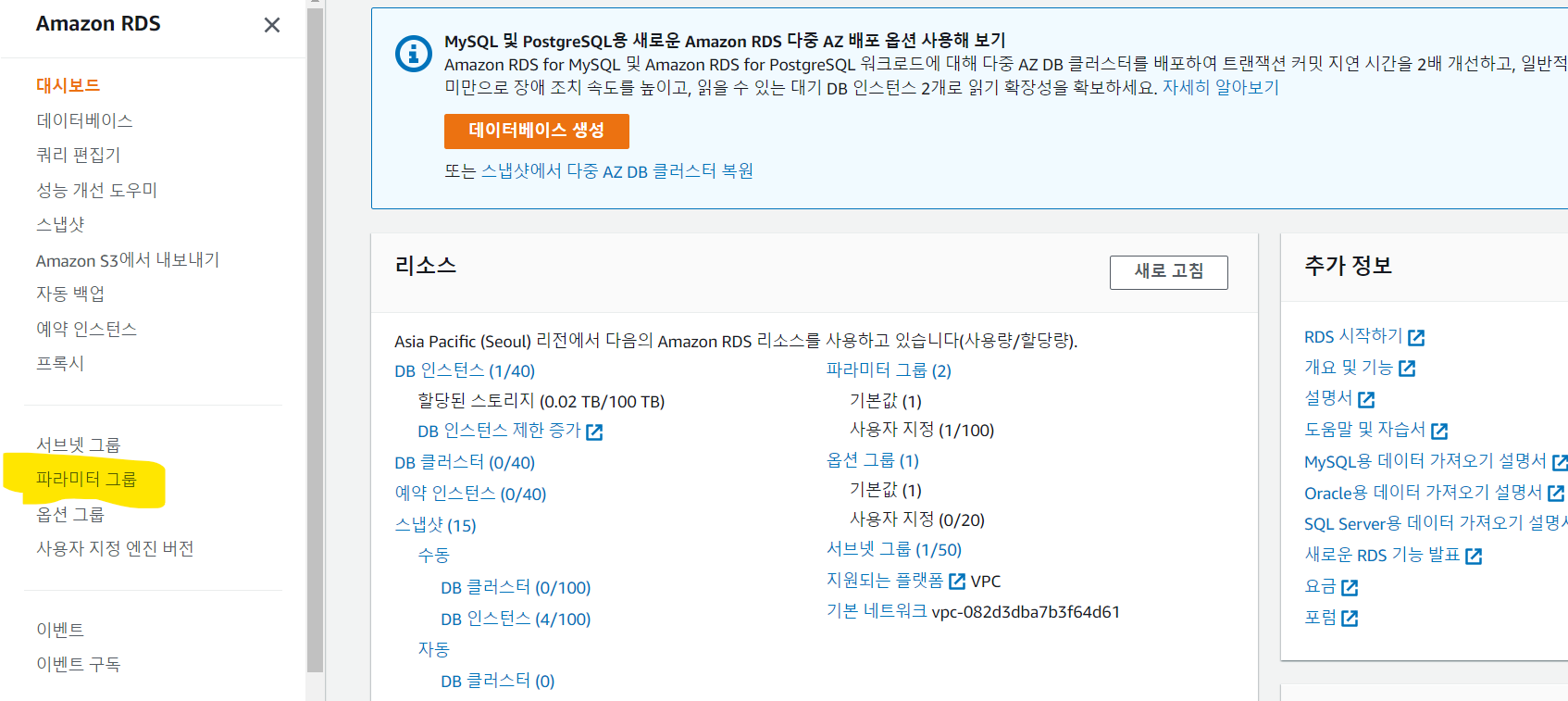Open DB 인스턴스 (1/40) resource link
Screen dimensions: 1568x701
click(465, 370)
